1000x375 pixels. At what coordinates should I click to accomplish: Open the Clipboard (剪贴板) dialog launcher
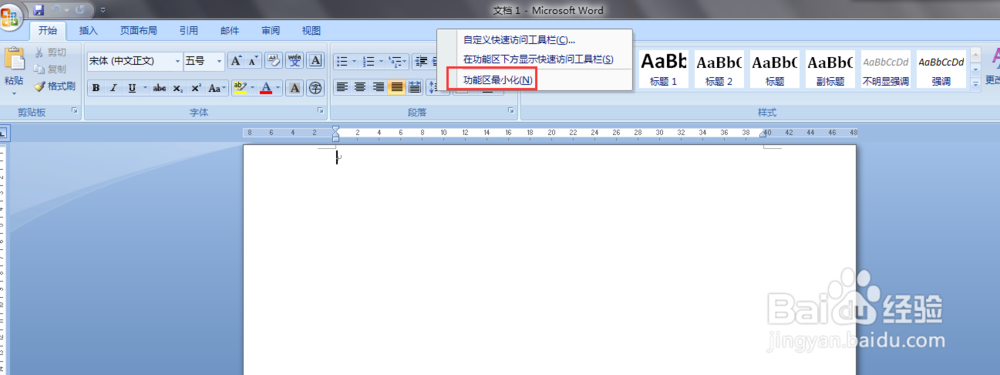click(74, 111)
